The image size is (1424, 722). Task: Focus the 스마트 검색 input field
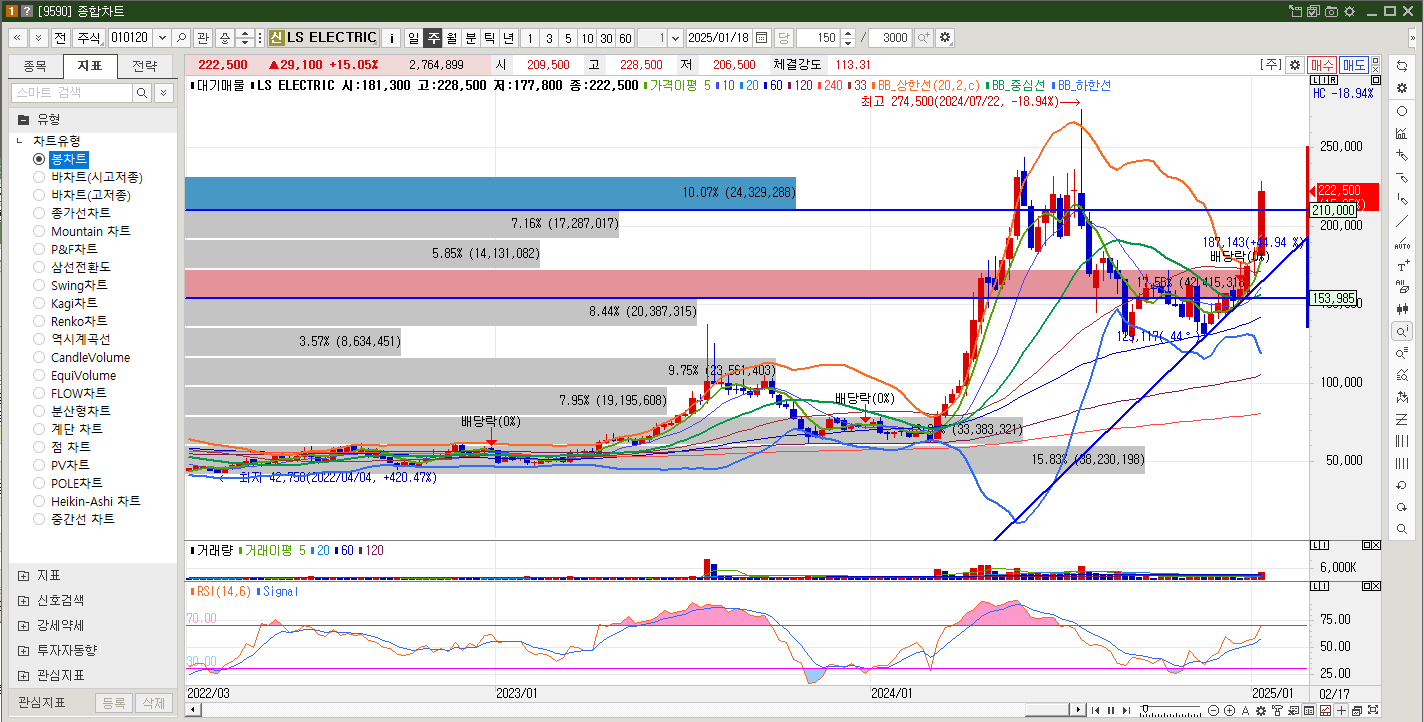pyautogui.click(x=71, y=92)
